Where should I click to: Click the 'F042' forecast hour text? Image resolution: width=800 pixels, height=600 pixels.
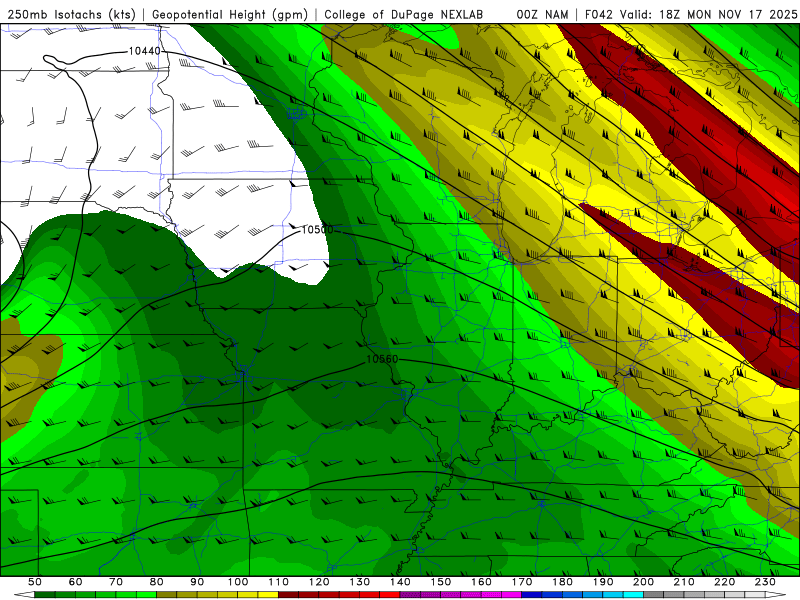coord(599,14)
